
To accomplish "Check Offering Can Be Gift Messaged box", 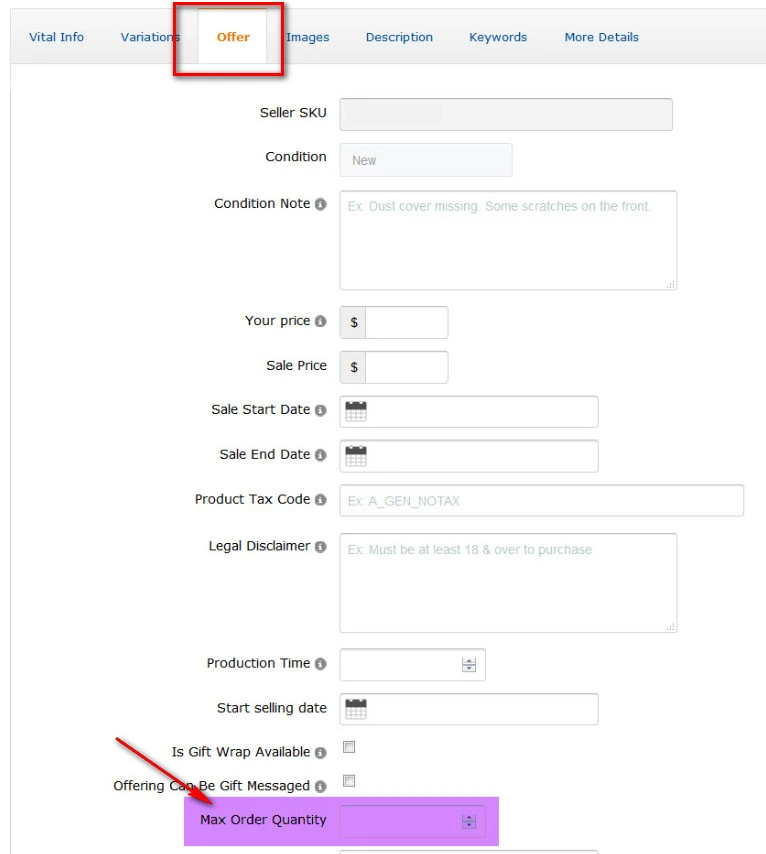I will [x=349, y=781].
